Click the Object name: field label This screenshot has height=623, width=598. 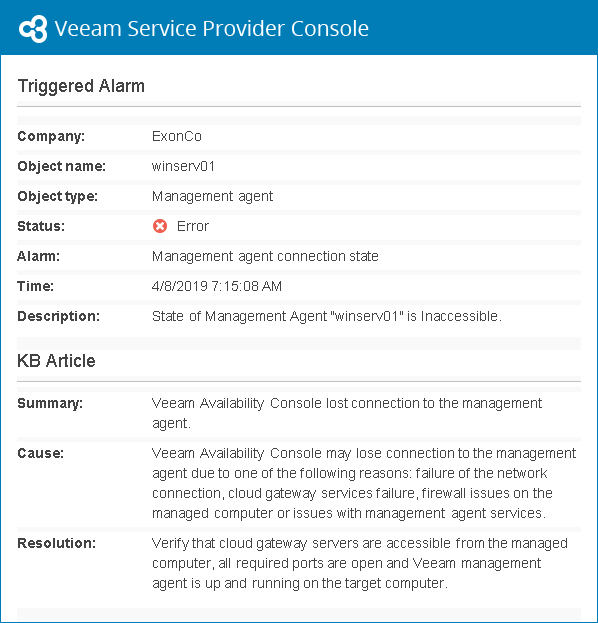coord(62,166)
